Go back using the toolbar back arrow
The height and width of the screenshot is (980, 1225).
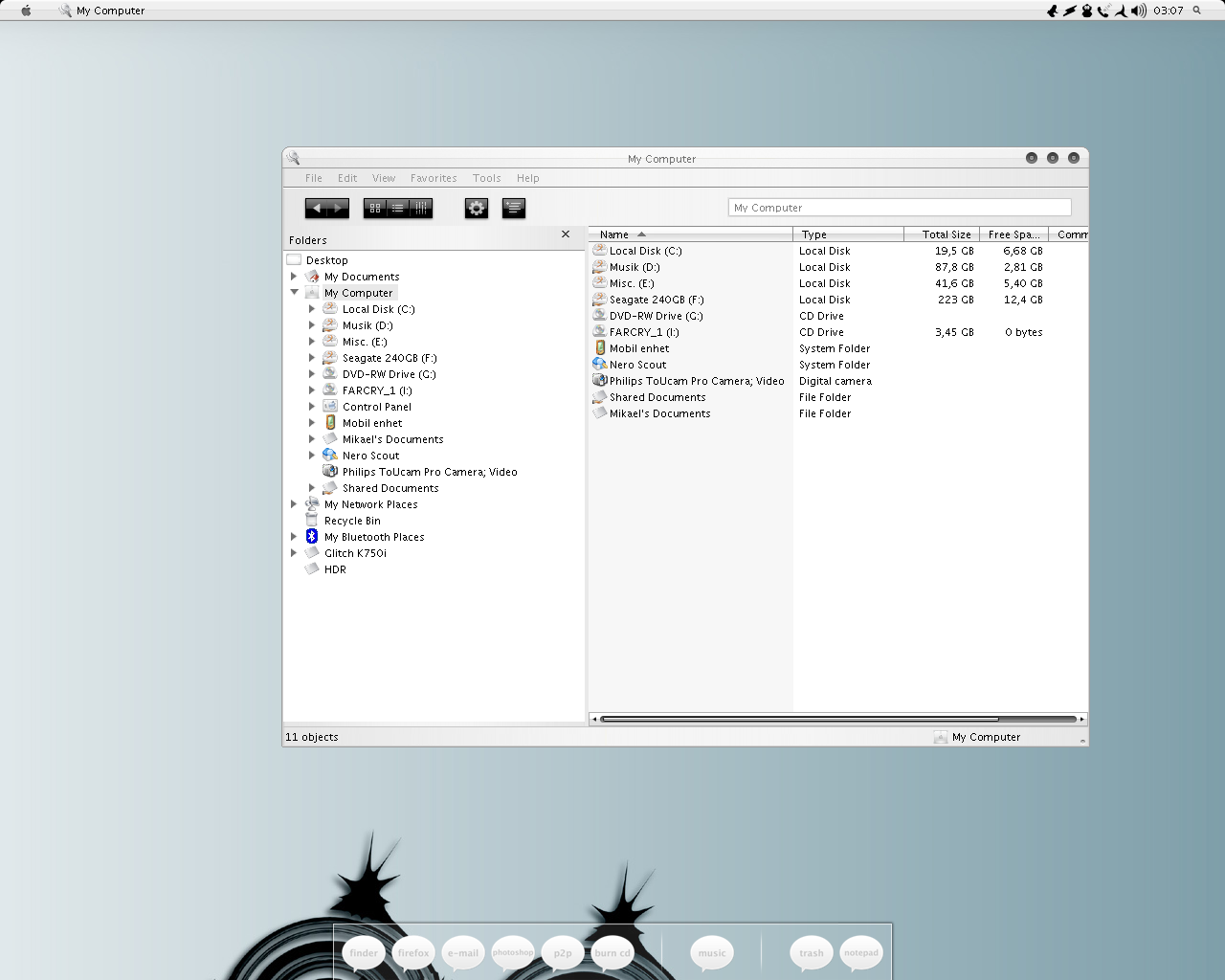(316, 208)
